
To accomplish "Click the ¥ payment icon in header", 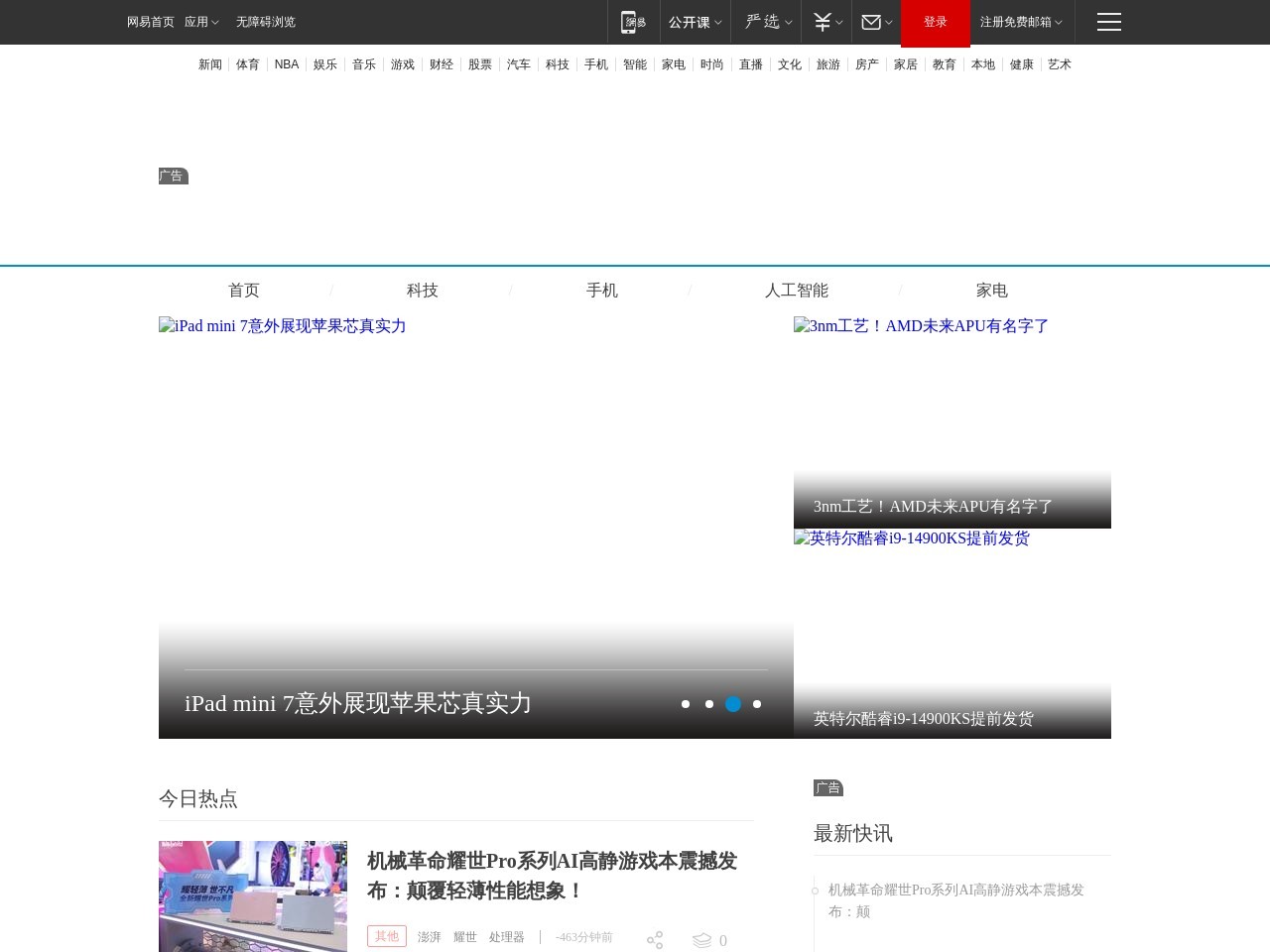I will (821, 22).
